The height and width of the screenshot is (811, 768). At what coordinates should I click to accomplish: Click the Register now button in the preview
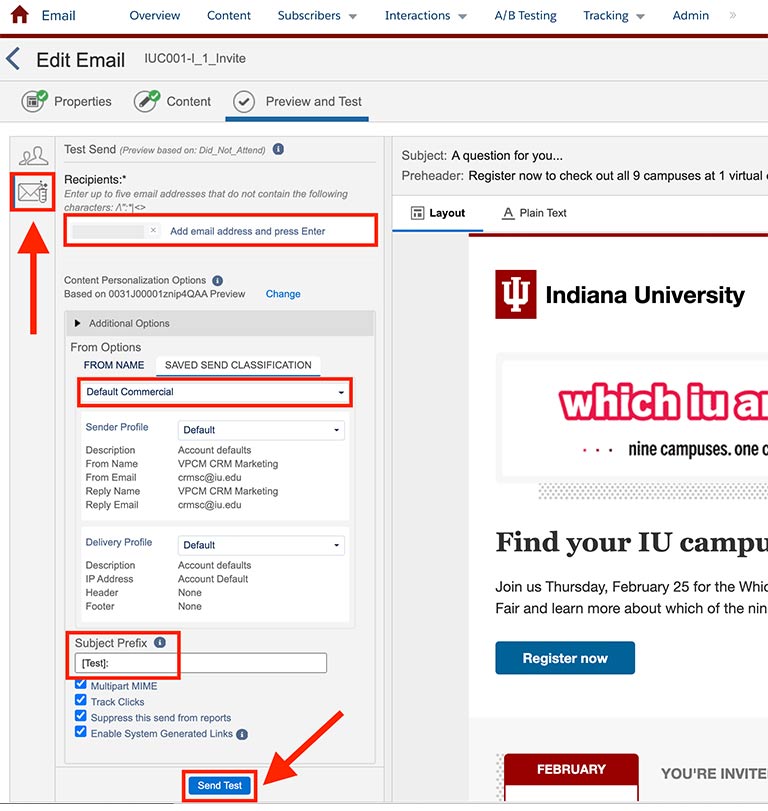[565, 658]
